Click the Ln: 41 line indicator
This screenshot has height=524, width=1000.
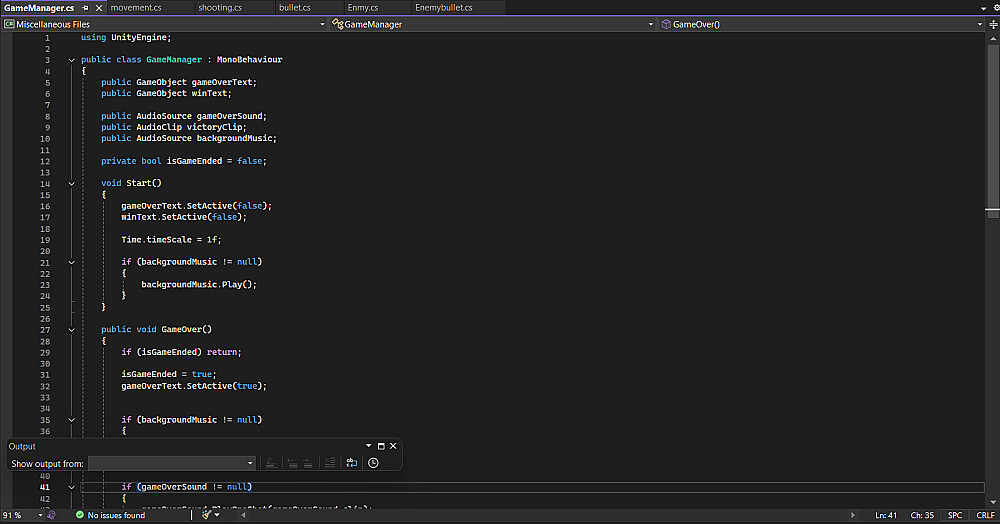coord(886,515)
